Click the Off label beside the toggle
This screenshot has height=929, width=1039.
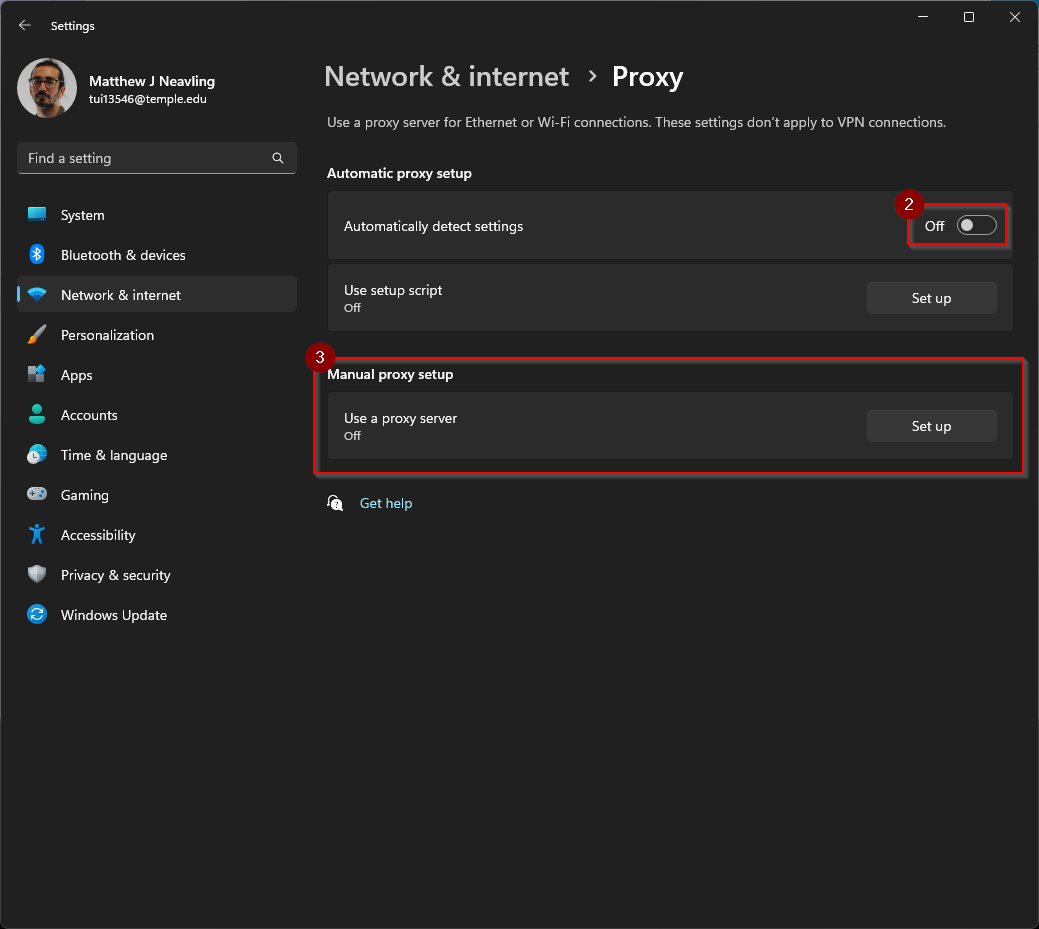934,226
